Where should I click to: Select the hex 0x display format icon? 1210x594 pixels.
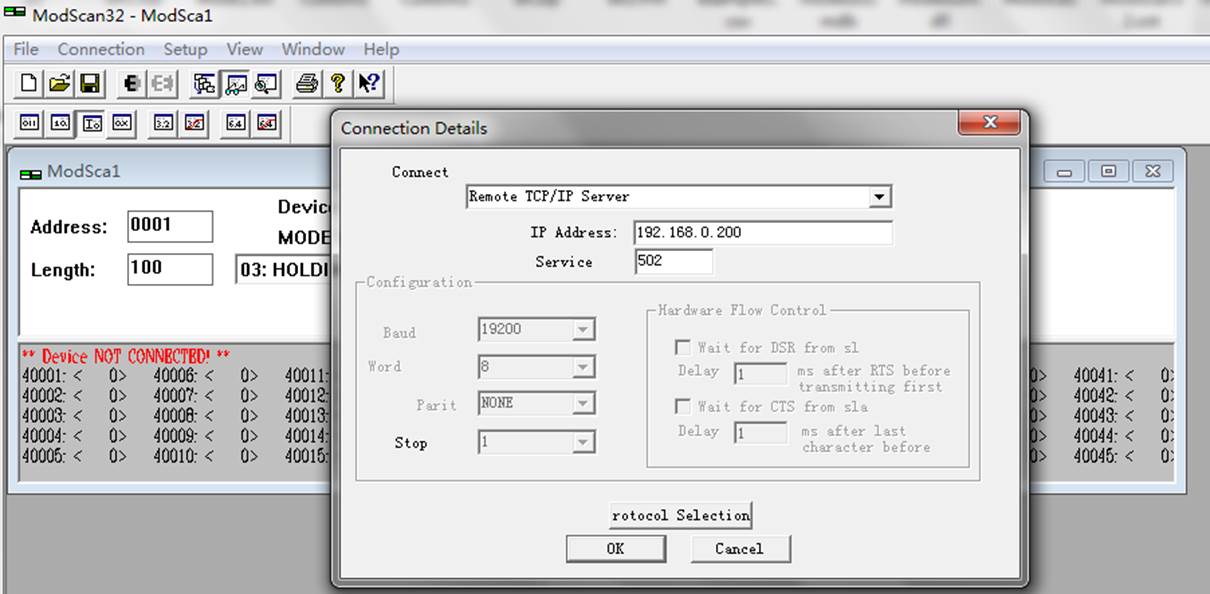(122, 123)
